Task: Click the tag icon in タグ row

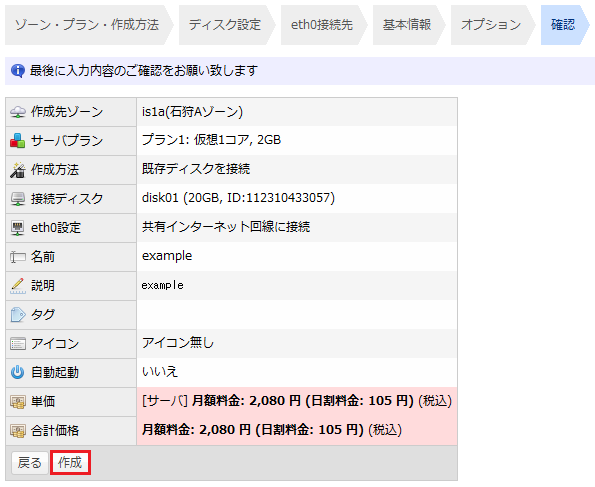Action: coord(18,315)
